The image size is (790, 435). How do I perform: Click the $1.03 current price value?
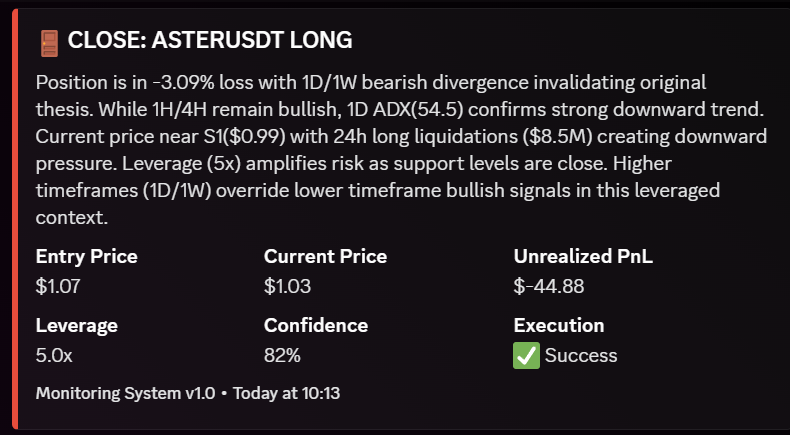coord(287,287)
